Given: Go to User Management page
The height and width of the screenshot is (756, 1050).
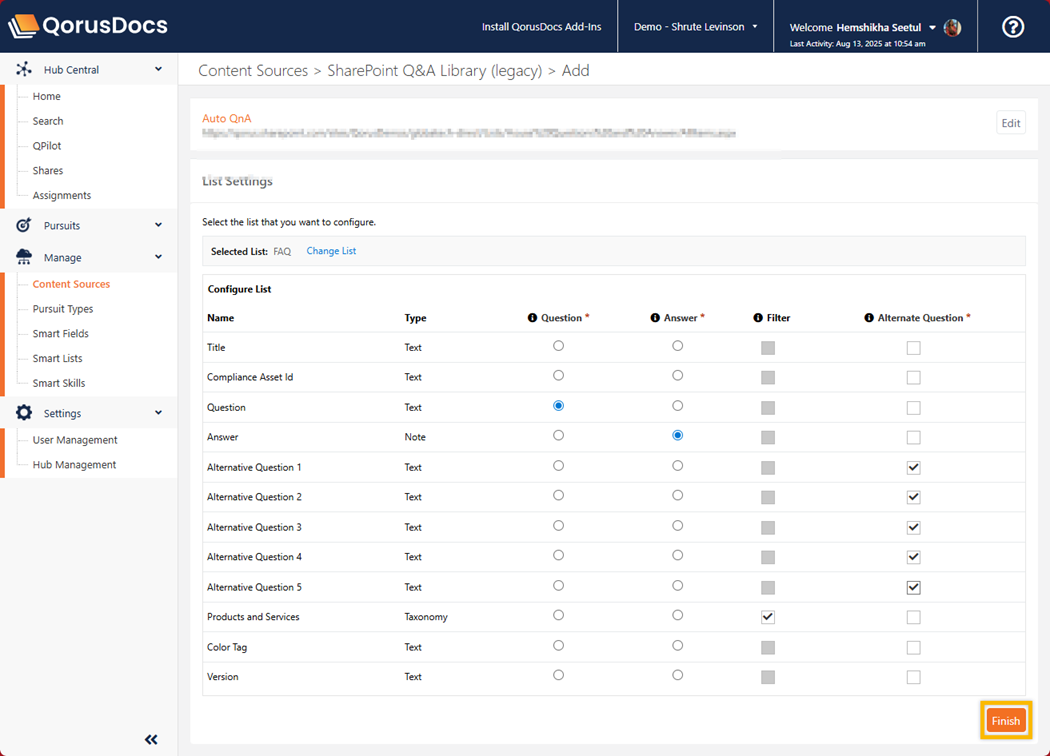Looking at the screenshot, I should coord(75,440).
